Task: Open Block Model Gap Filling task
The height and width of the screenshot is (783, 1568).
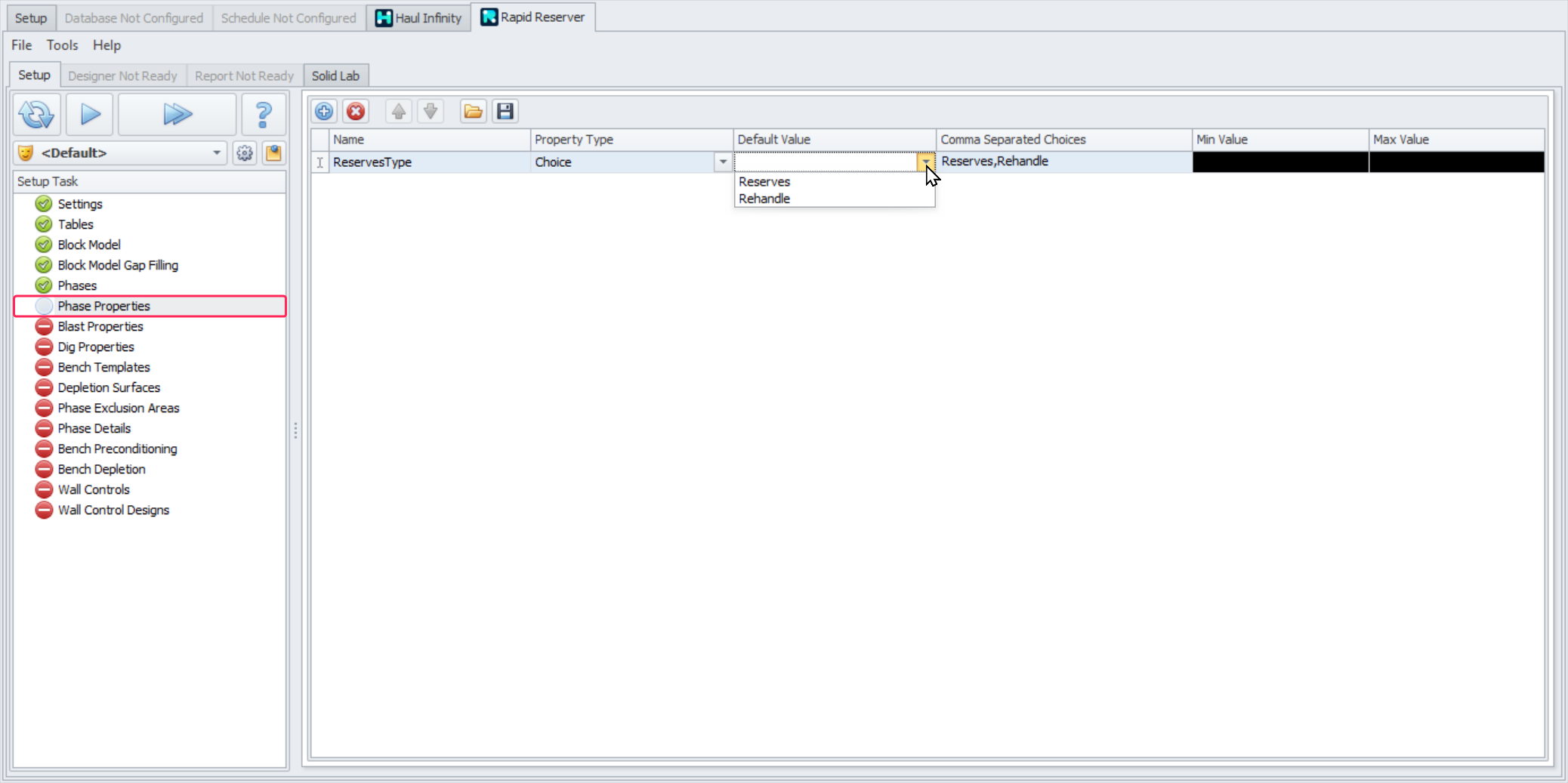Action: tap(118, 265)
